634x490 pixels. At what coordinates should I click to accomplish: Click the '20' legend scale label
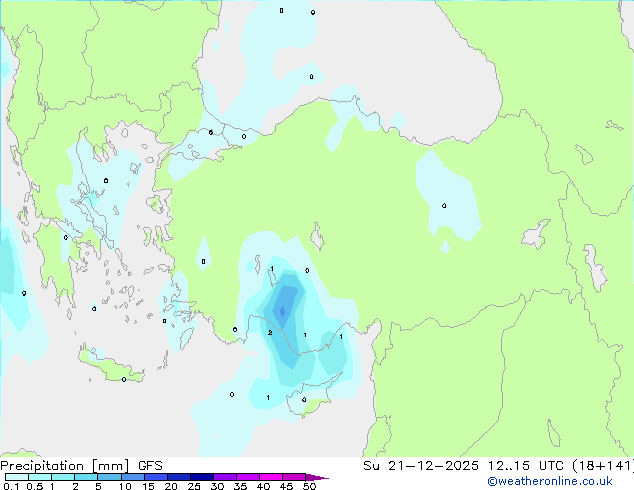pyautogui.click(x=171, y=486)
